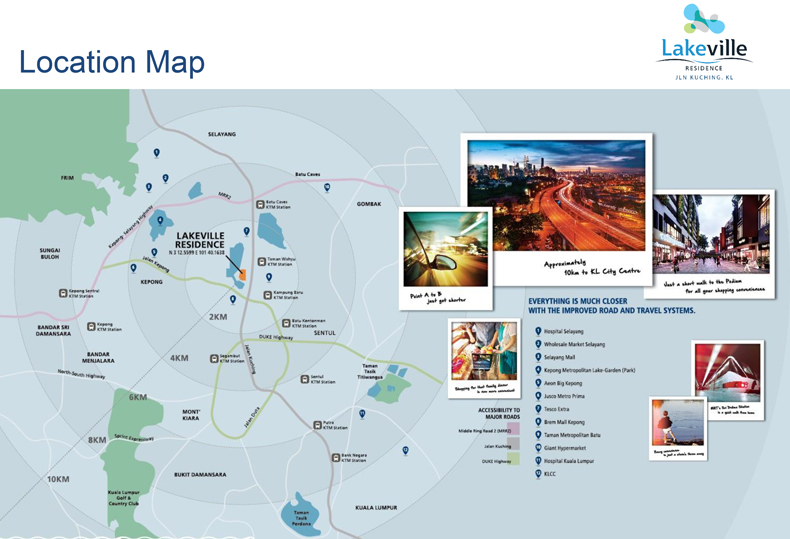The image size is (790, 539).
Task: Click the Segambut KTM Station icon
Action: pyautogui.click(x=214, y=359)
